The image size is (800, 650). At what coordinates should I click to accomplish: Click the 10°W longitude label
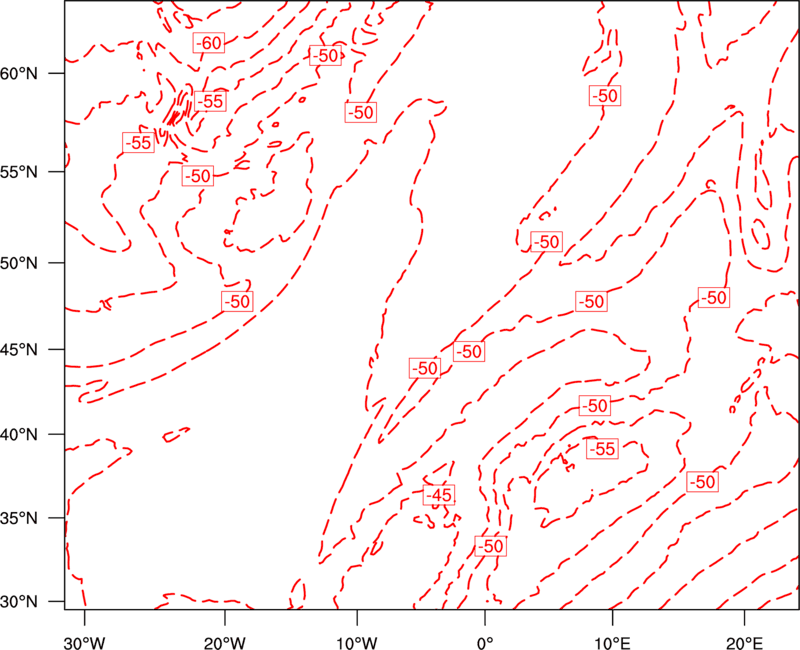(357, 643)
